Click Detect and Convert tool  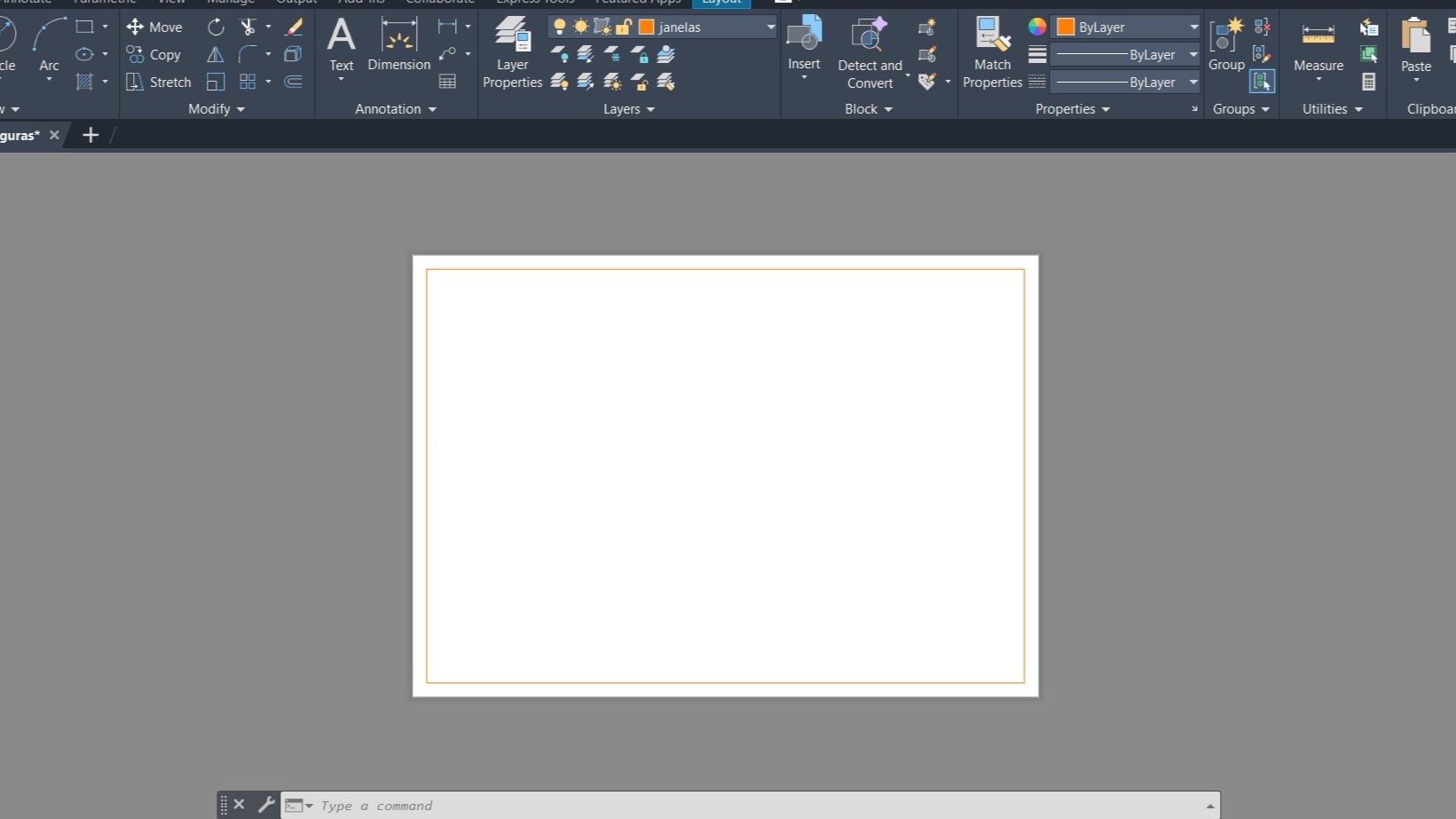tap(870, 52)
